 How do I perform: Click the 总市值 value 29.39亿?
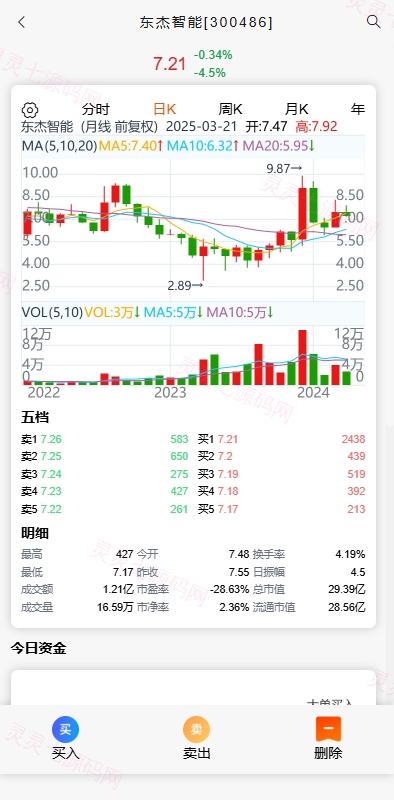tap(347, 590)
